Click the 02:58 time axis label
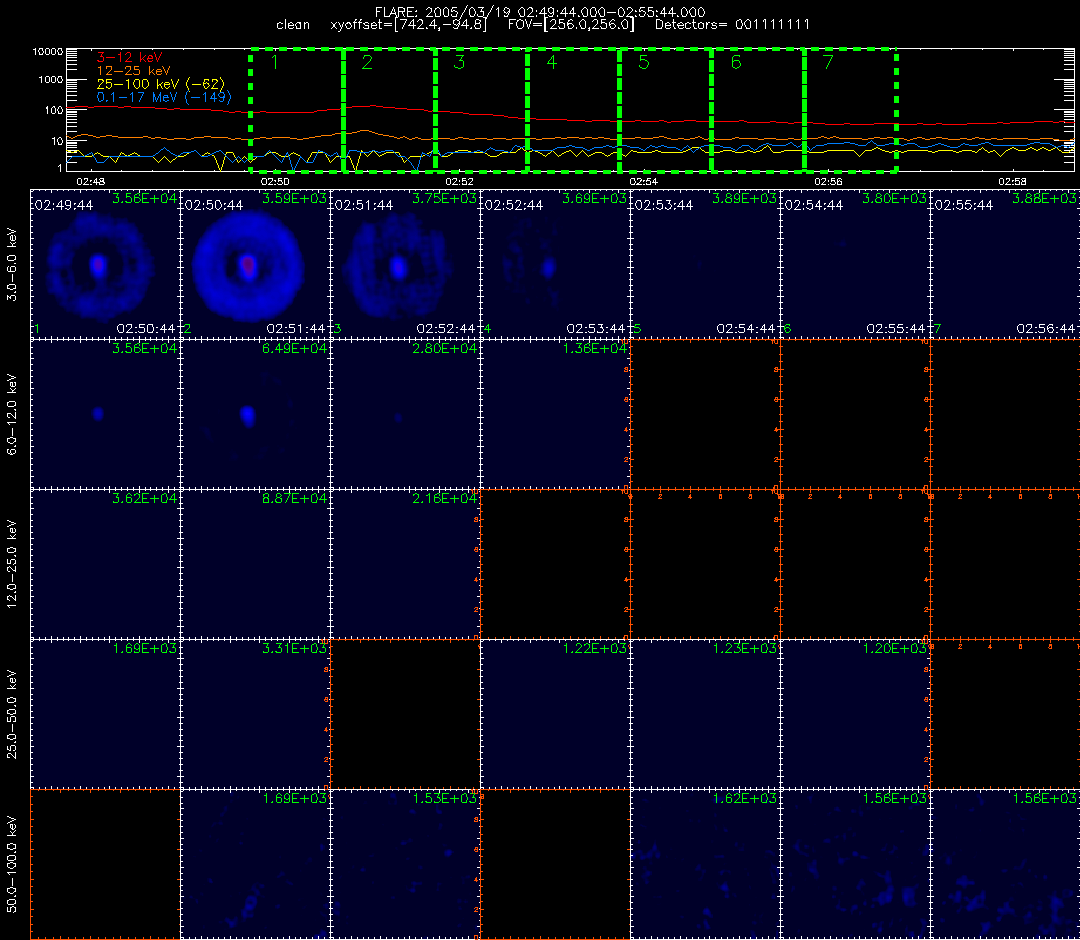 click(x=1012, y=181)
